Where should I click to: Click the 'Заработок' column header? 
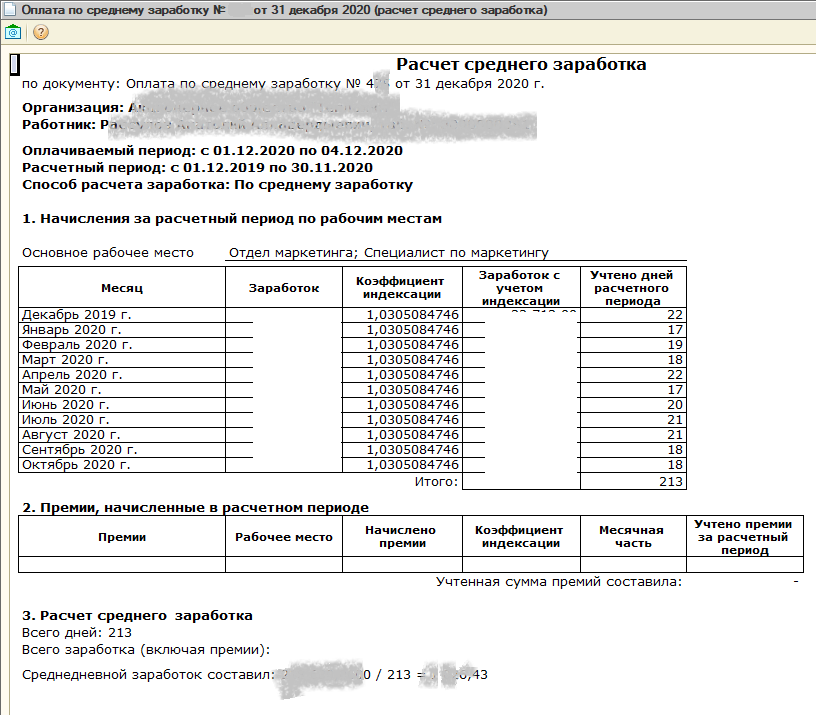coord(284,288)
